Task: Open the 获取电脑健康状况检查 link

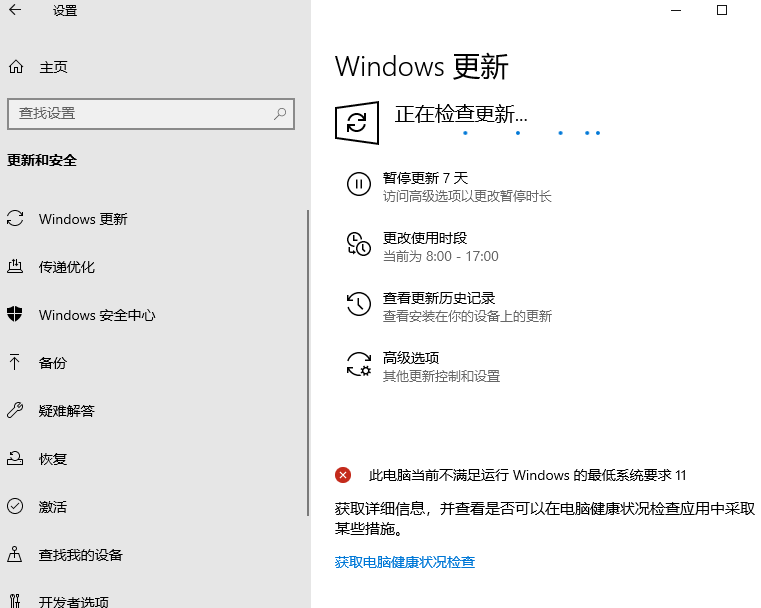Action: pyautogui.click(x=405, y=562)
